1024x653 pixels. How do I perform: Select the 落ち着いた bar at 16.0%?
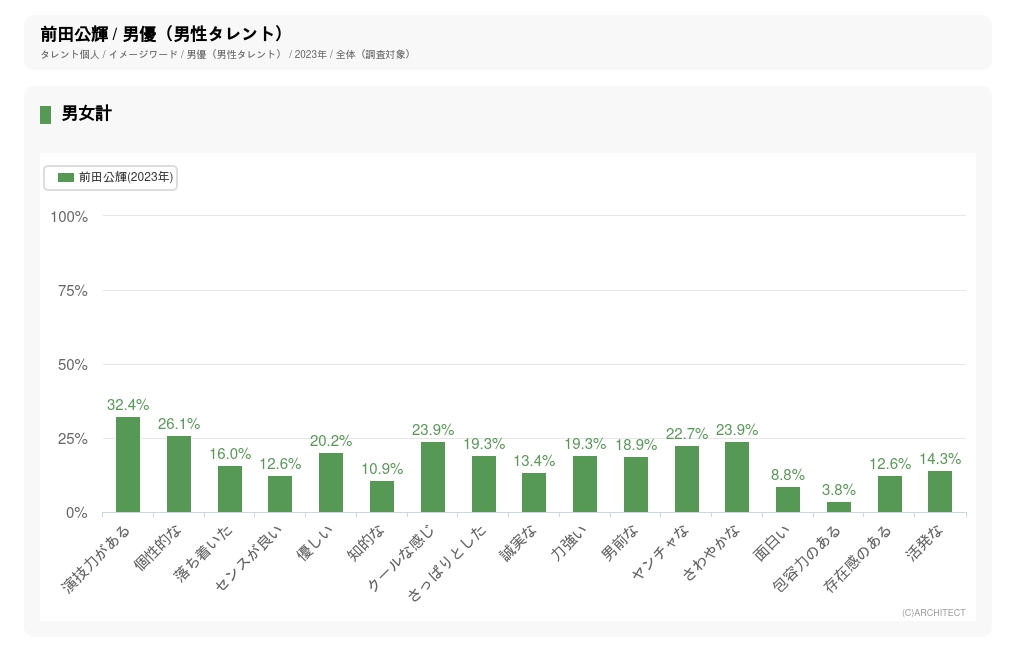230,489
